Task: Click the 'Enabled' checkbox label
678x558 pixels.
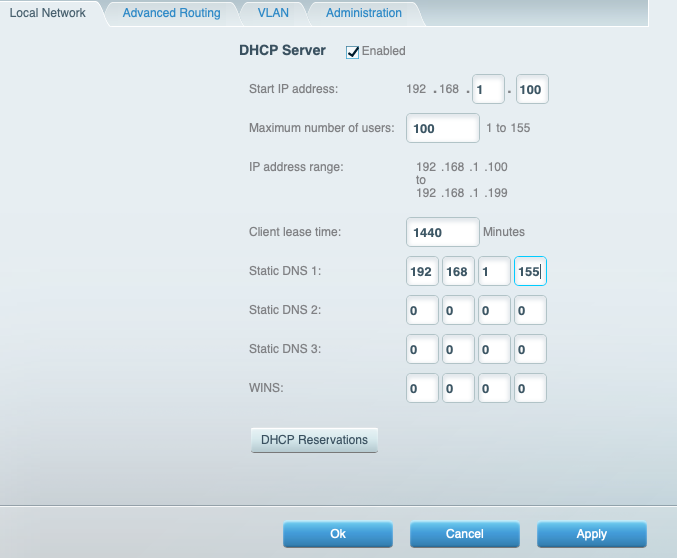Action: (384, 51)
